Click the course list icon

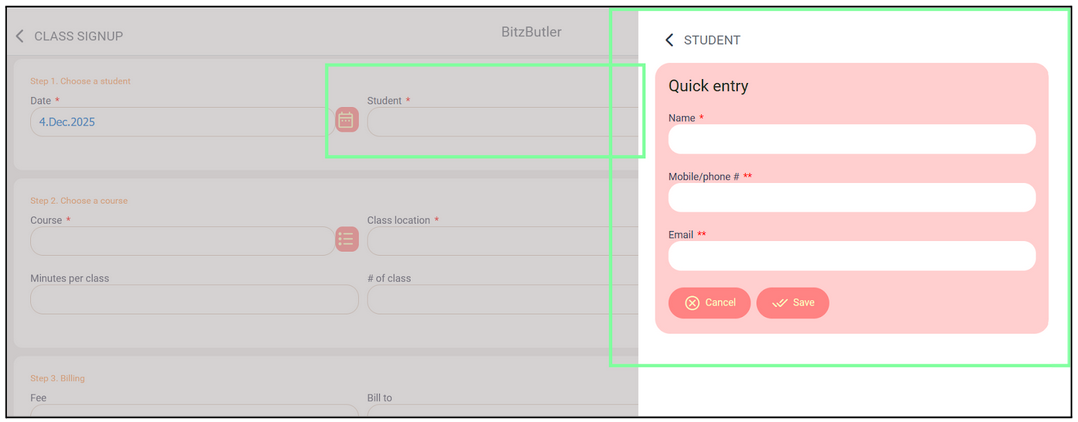pos(346,240)
